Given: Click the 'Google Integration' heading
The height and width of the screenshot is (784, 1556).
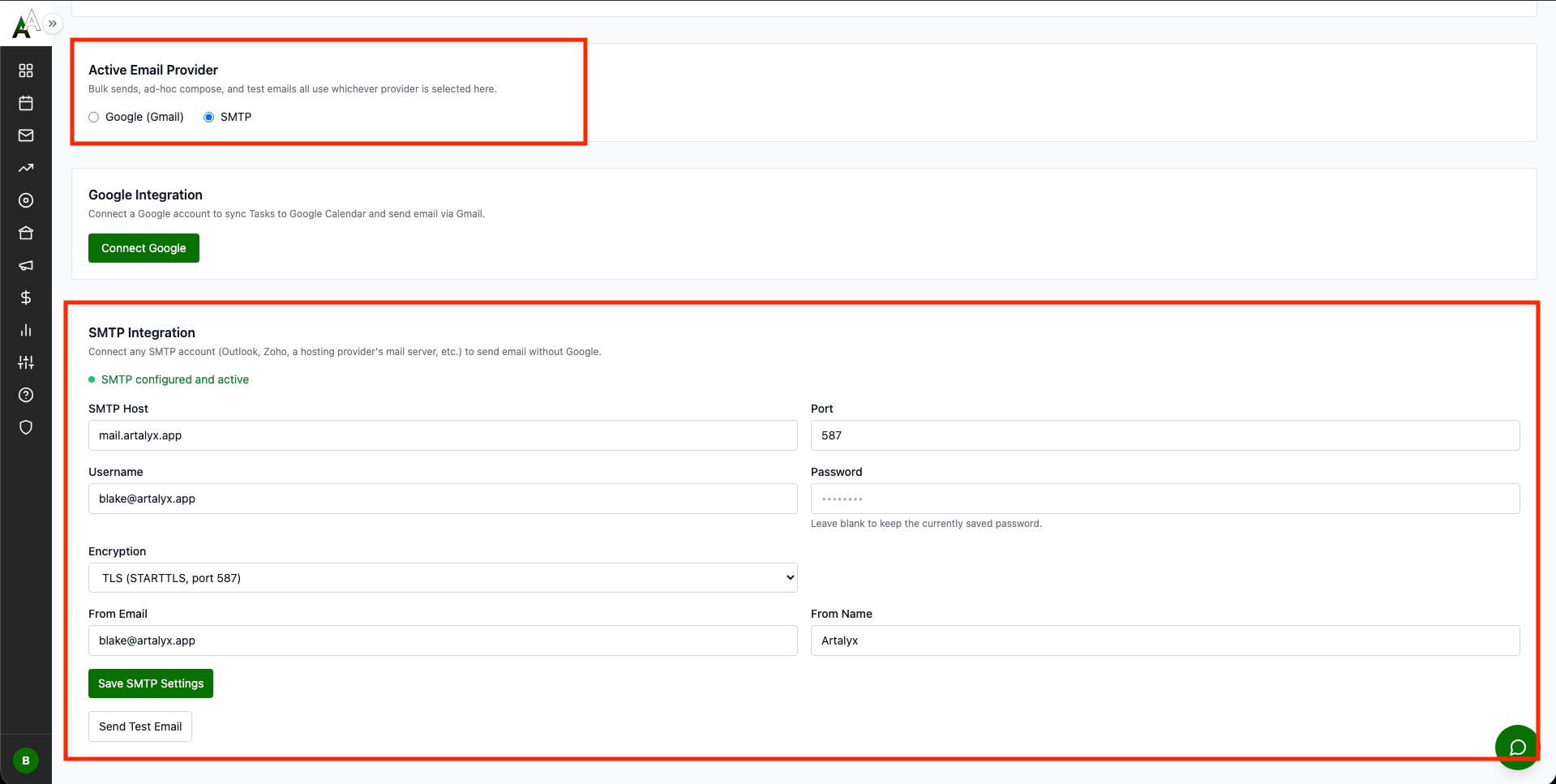Looking at the screenshot, I should coord(145,195).
